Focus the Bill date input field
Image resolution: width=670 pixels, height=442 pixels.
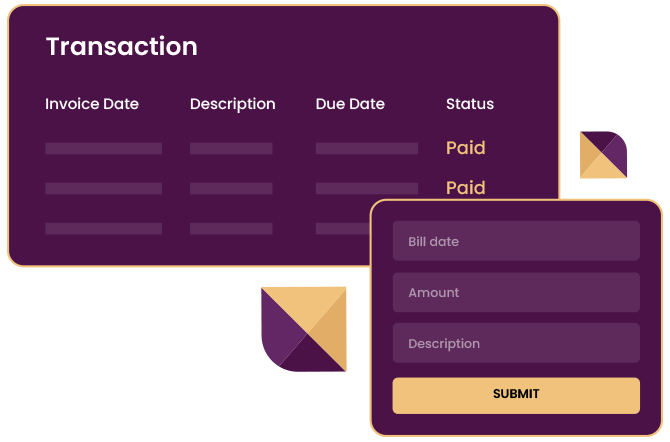pyautogui.click(x=515, y=242)
